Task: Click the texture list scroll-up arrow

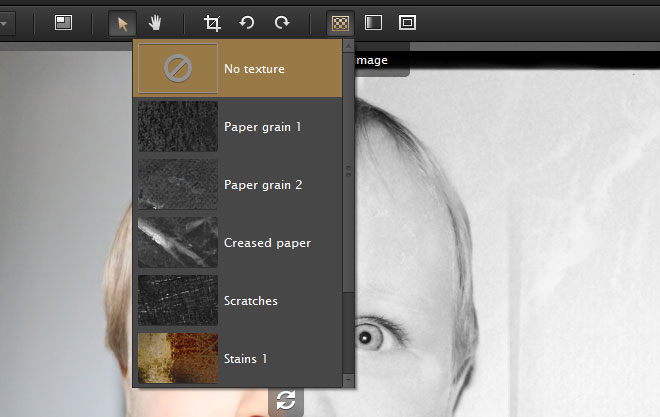Action: click(x=348, y=45)
